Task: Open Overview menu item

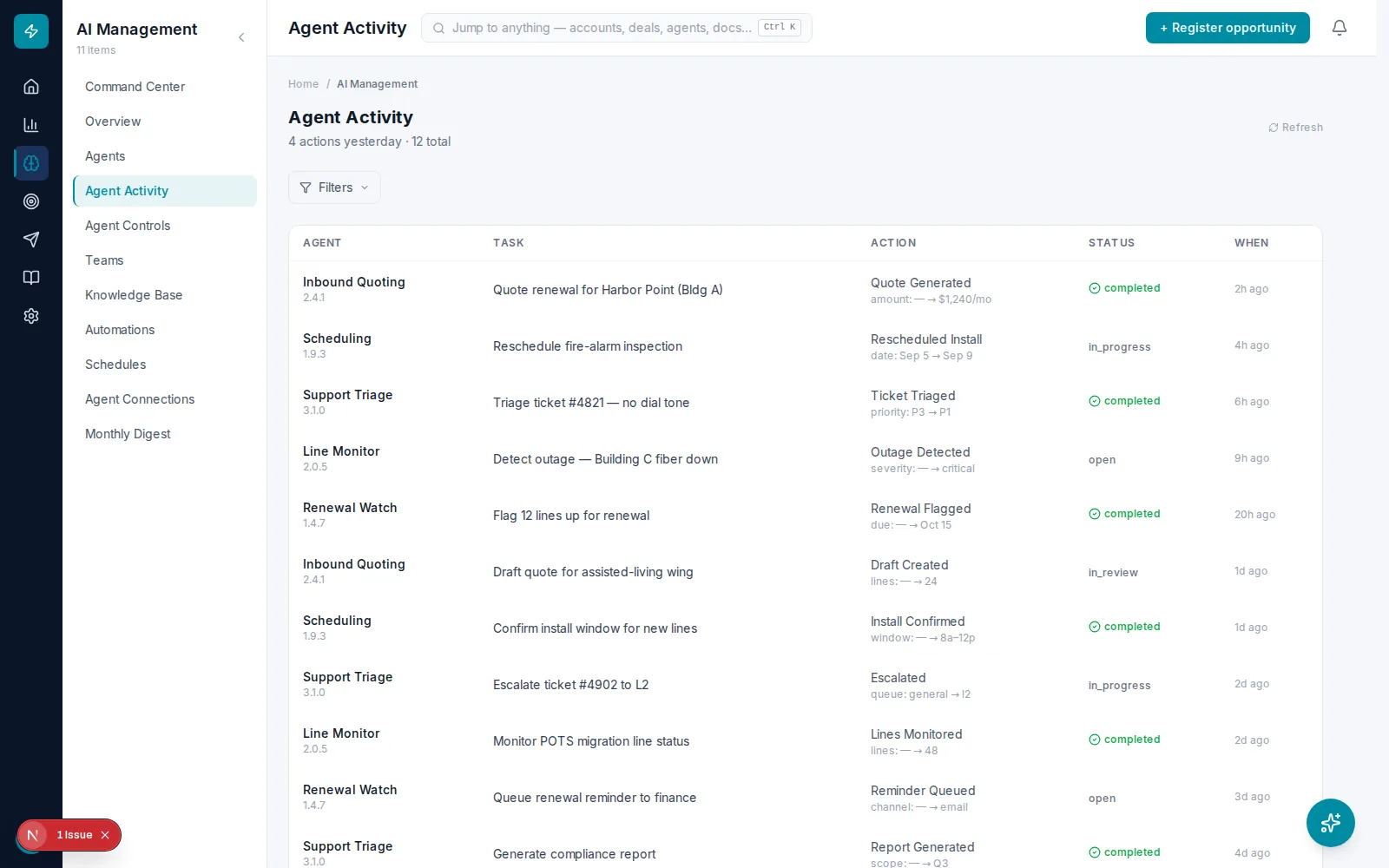Action: click(x=165, y=122)
